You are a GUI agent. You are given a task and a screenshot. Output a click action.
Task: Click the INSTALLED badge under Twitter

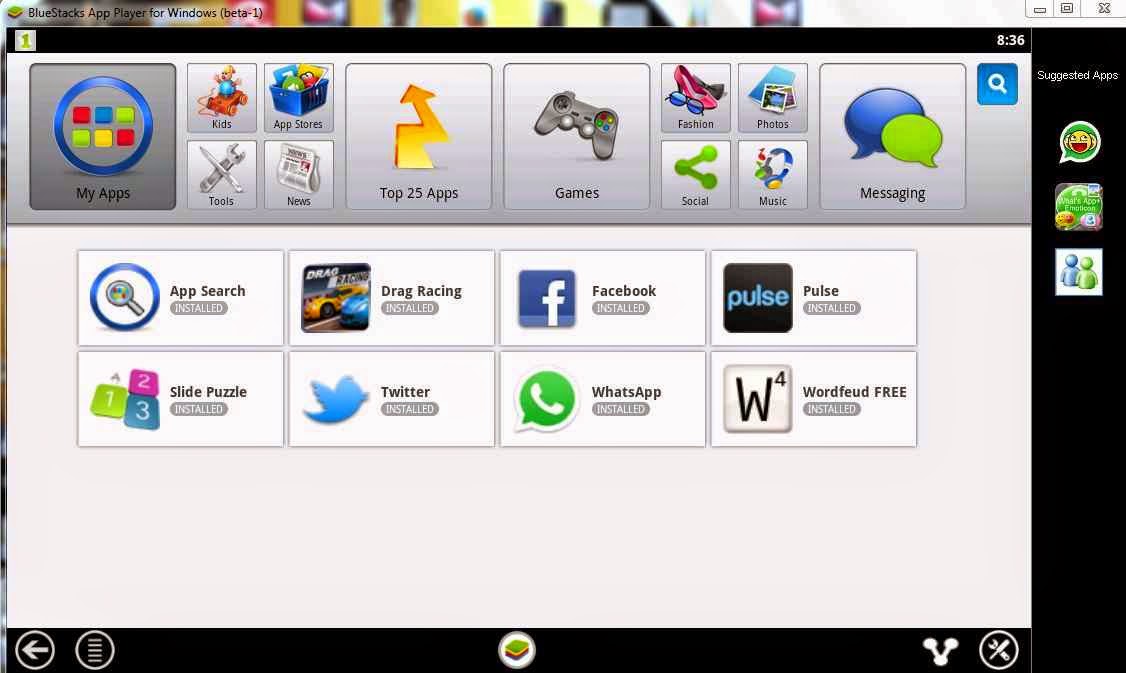409,409
